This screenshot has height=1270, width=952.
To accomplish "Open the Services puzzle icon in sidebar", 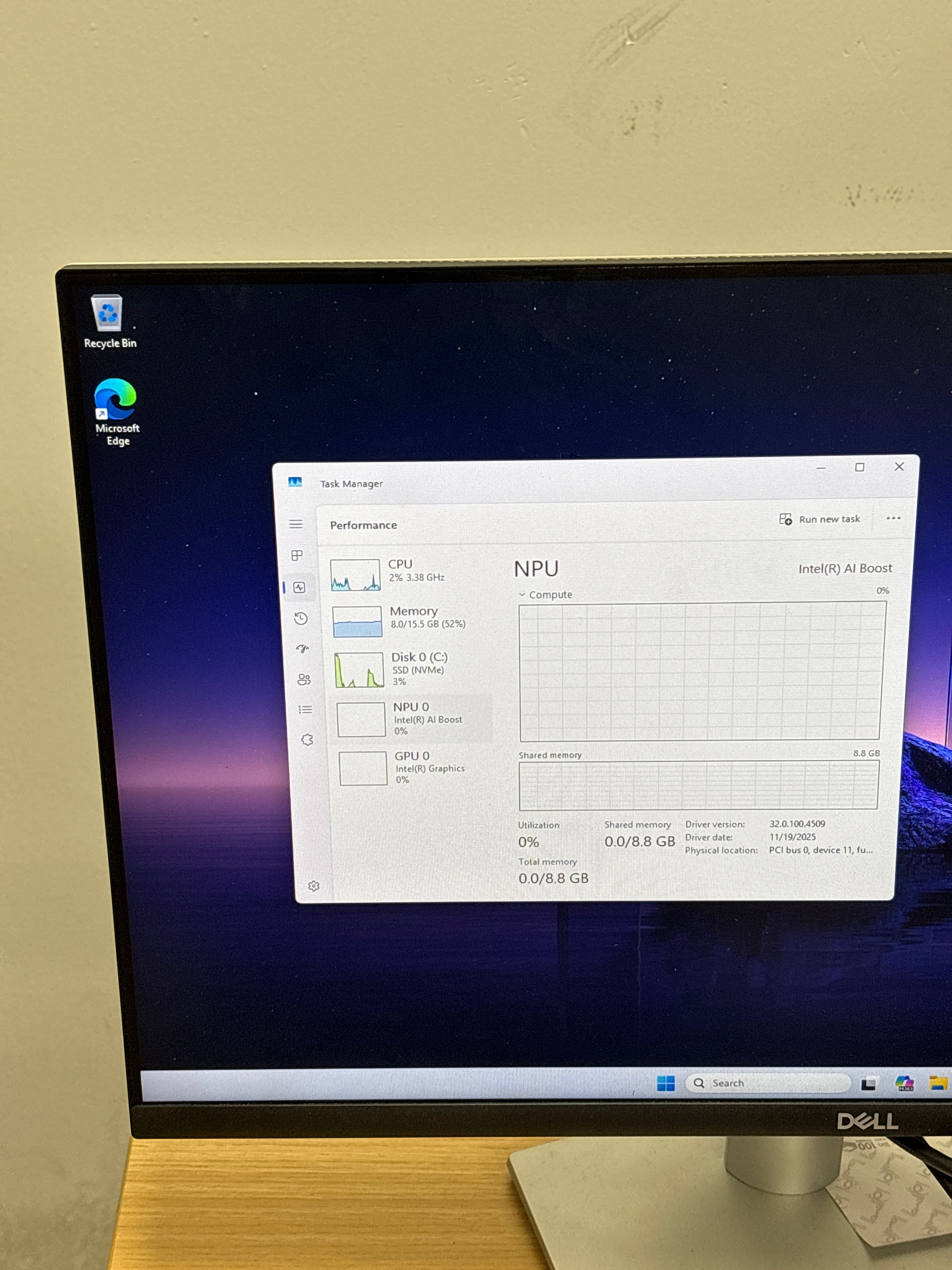I will tap(307, 740).
